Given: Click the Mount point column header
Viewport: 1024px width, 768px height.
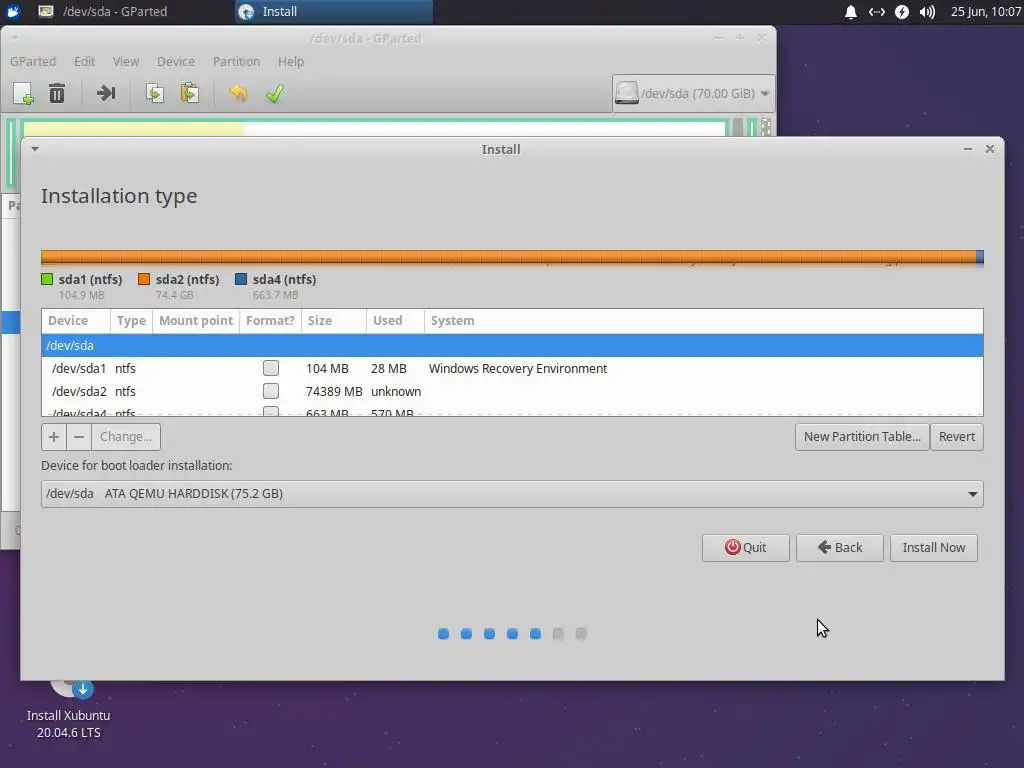Looking at the screenshot, I should pos(196,321).
